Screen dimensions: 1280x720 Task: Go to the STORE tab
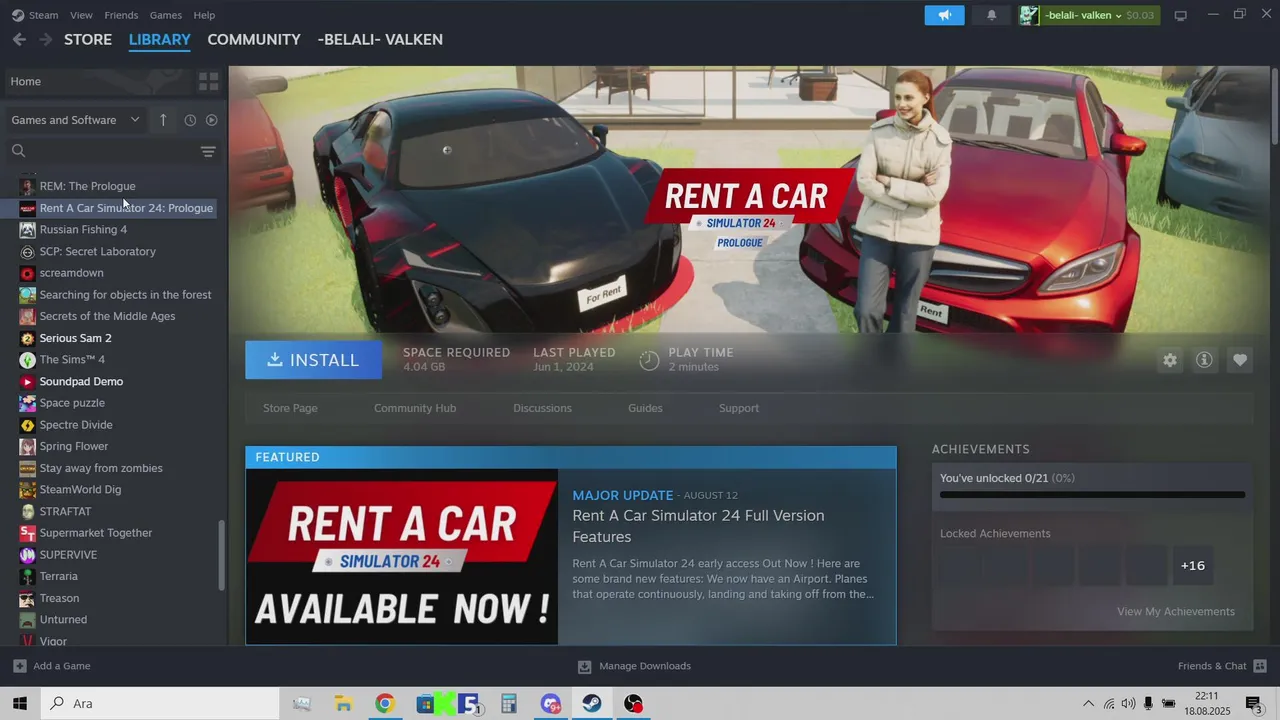click(88, 39)
